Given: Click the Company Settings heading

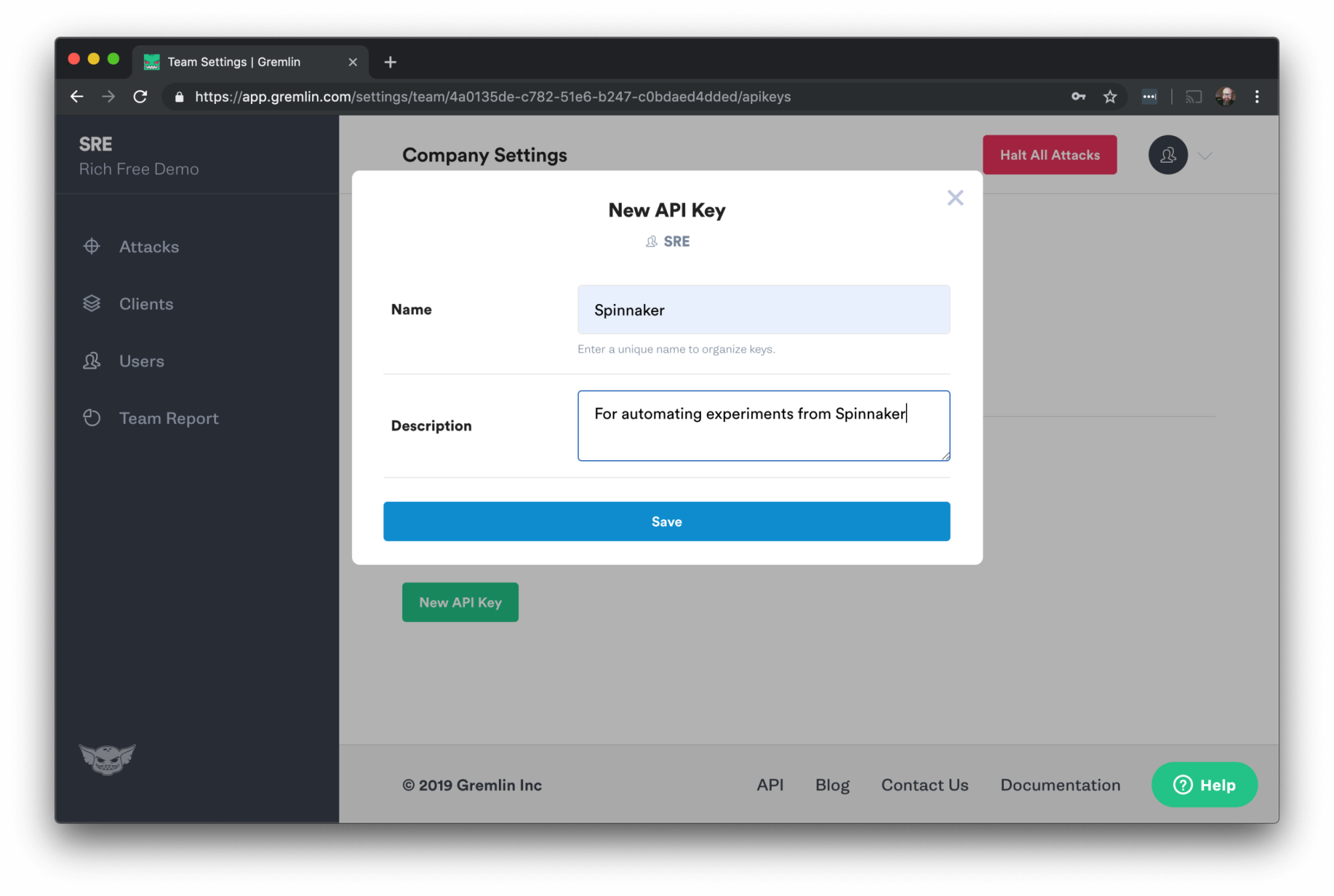Looking at the screenshot, I should (x=484, y=155).
